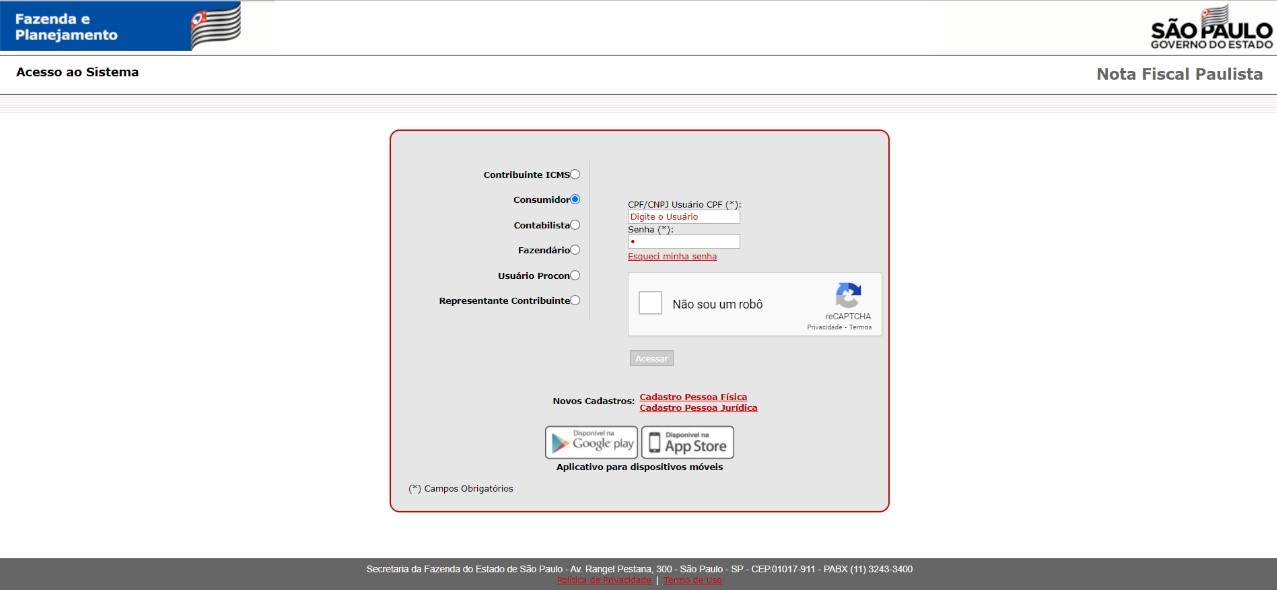Click the CPF/CNPJ user input field
The width and height of the screenshot is (1277, 590).
(x=684, y=216)
